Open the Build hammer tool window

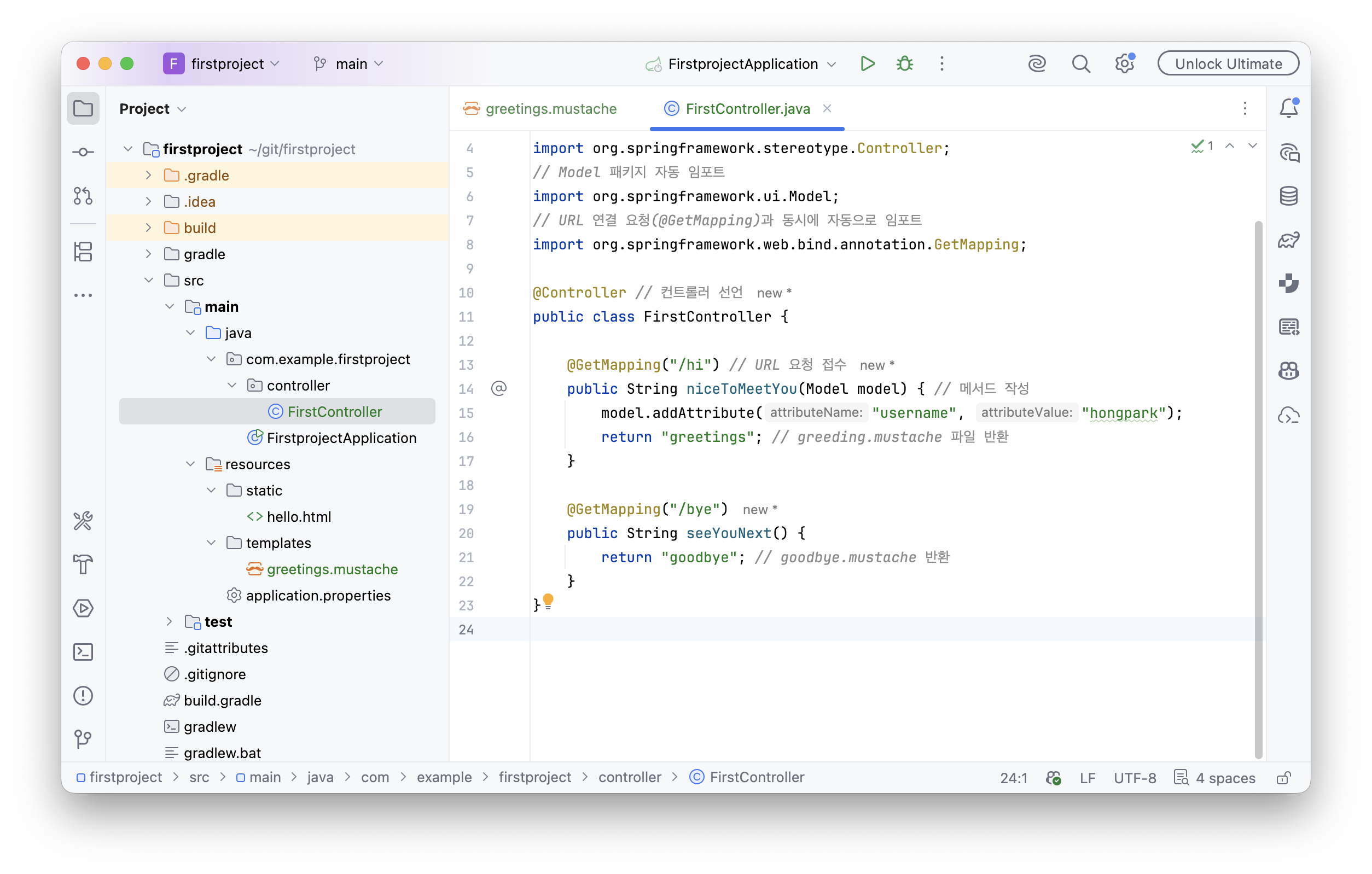click(x=83, y=564)
